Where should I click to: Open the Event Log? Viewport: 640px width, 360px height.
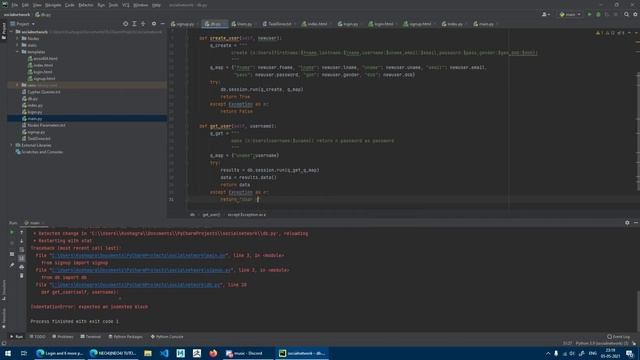tap(618, 337)
